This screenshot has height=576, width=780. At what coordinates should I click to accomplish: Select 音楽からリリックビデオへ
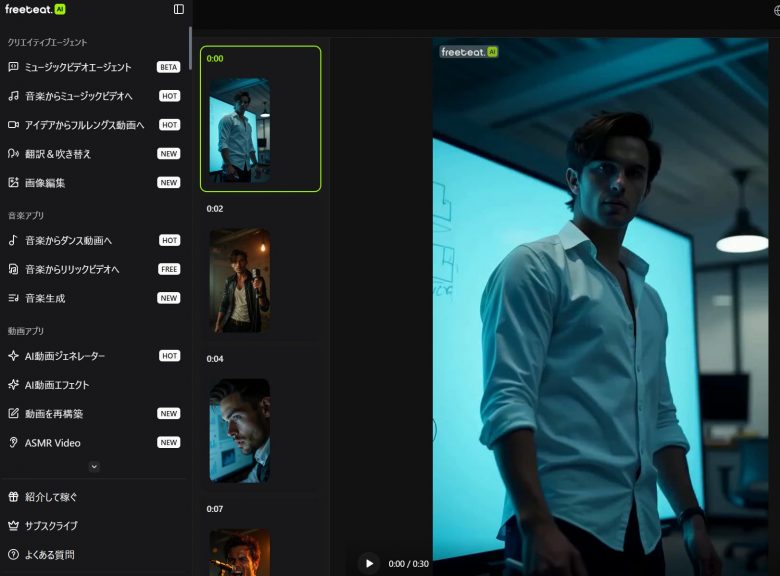[x=94, y=269]
